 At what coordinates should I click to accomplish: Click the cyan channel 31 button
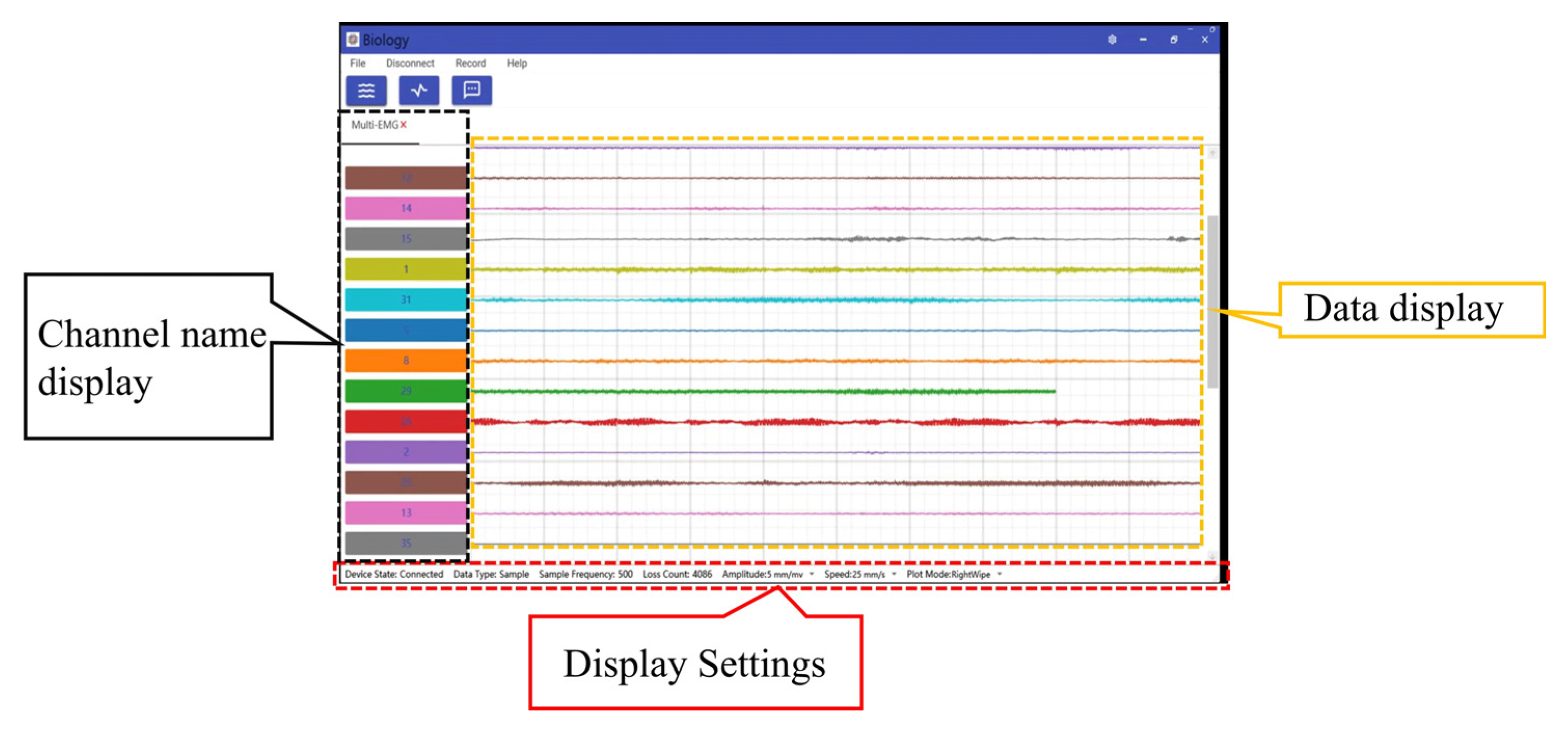coord(405,300)
